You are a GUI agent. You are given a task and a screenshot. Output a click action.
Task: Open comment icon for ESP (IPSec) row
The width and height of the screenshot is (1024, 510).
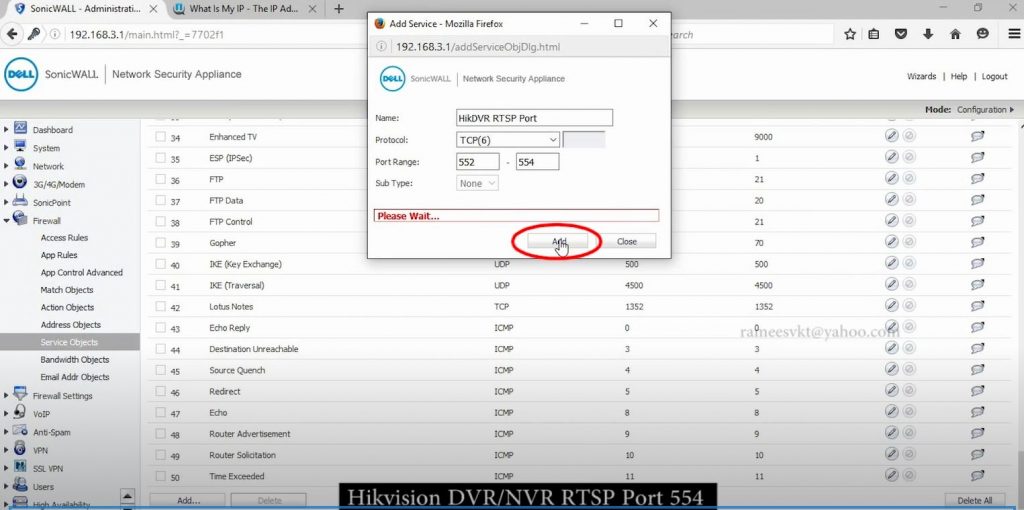(978, 158)
